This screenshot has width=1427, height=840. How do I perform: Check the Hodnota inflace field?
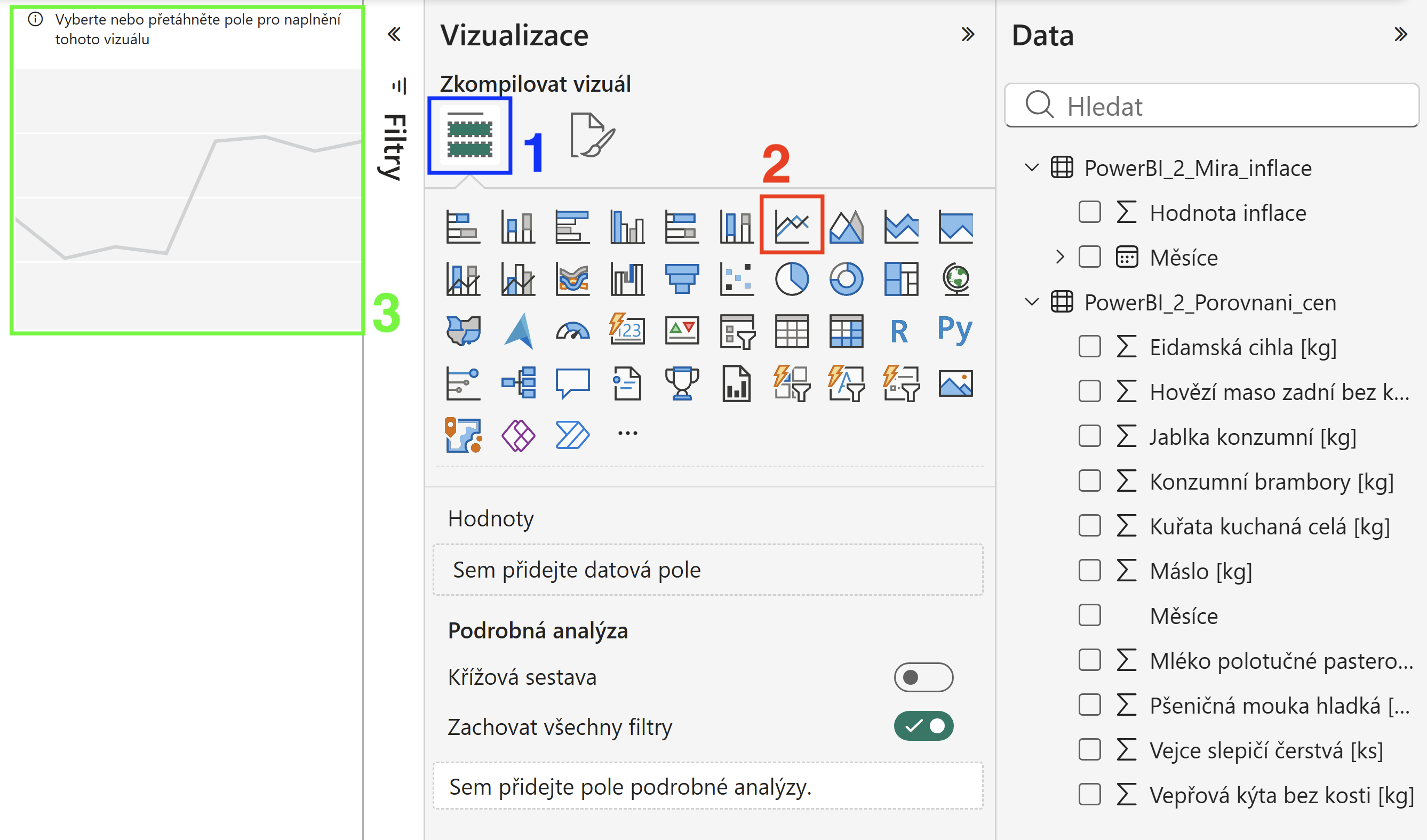point(1089,212)
